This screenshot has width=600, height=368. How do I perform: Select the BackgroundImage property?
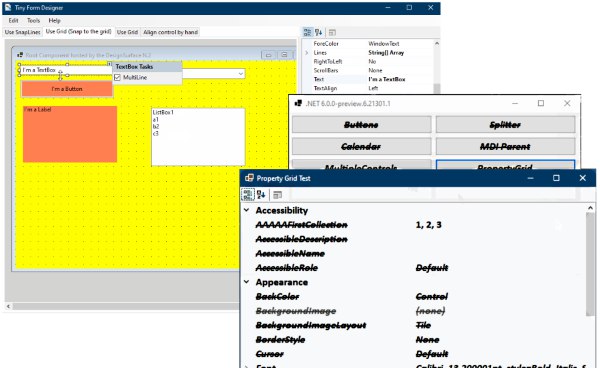(296, 311)
